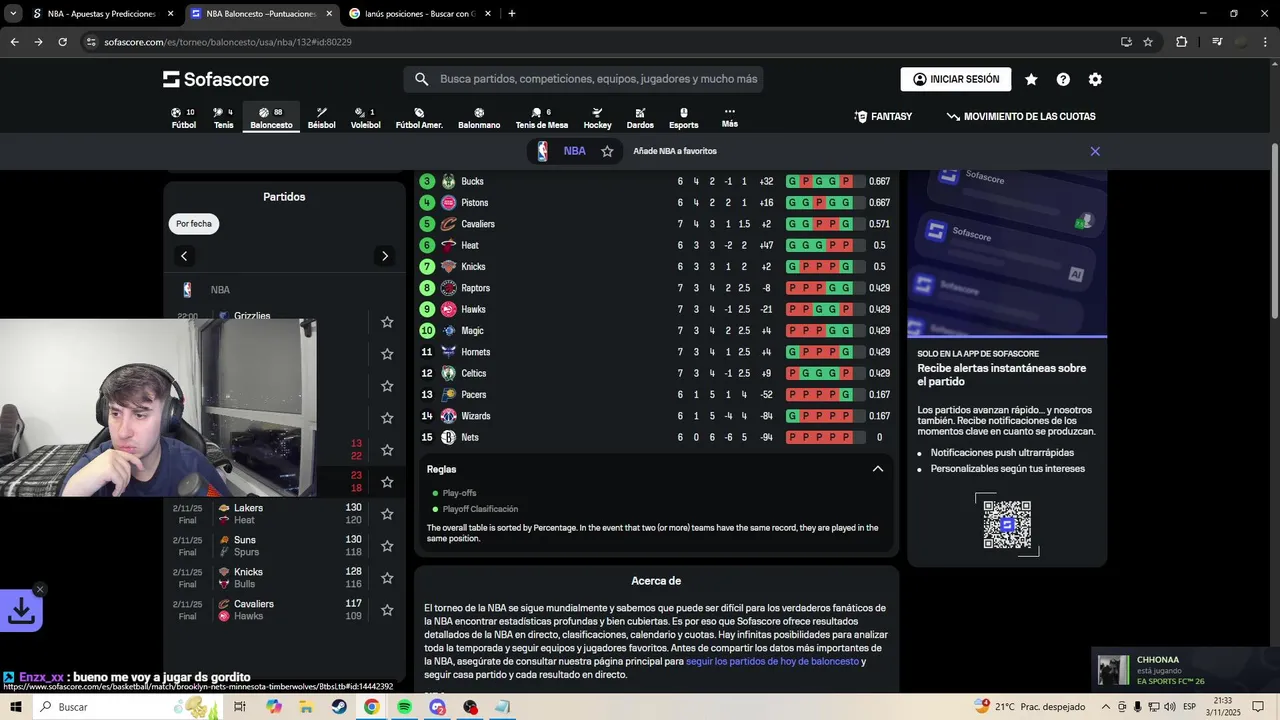Follow the 'seguir los partidos de hoy' link
This screenshot has height=720, width=1280.
point(772,661)
